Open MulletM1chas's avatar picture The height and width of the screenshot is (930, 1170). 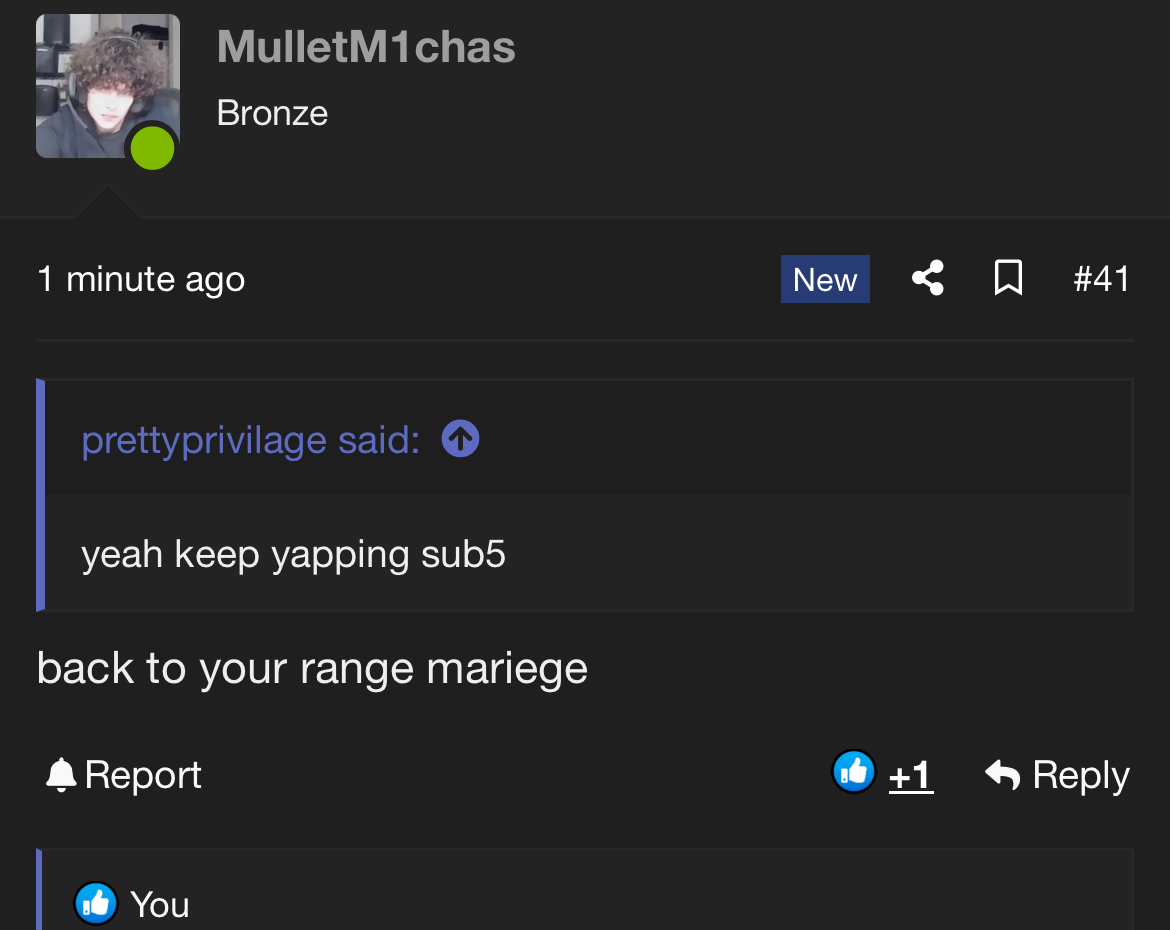(100, 80)
